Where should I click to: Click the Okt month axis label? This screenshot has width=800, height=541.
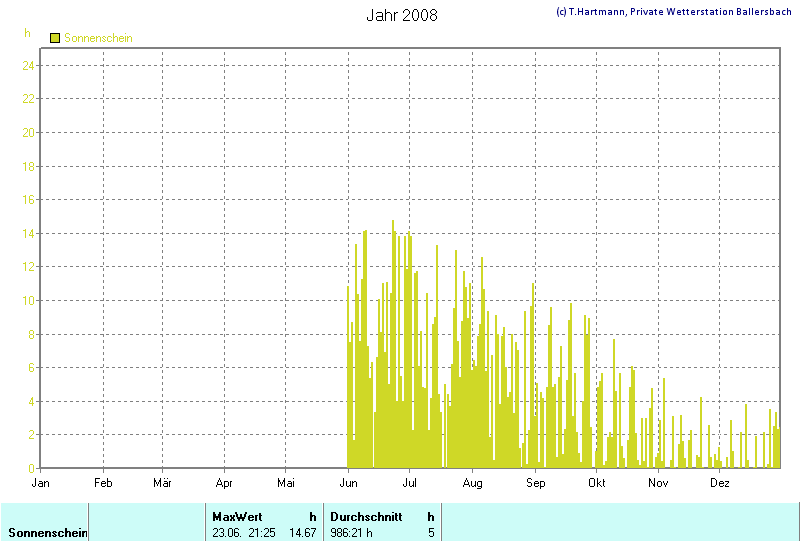[597, 482]
